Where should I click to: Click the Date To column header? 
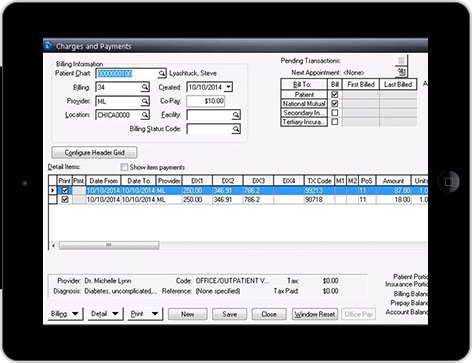[x=138, y=181]
